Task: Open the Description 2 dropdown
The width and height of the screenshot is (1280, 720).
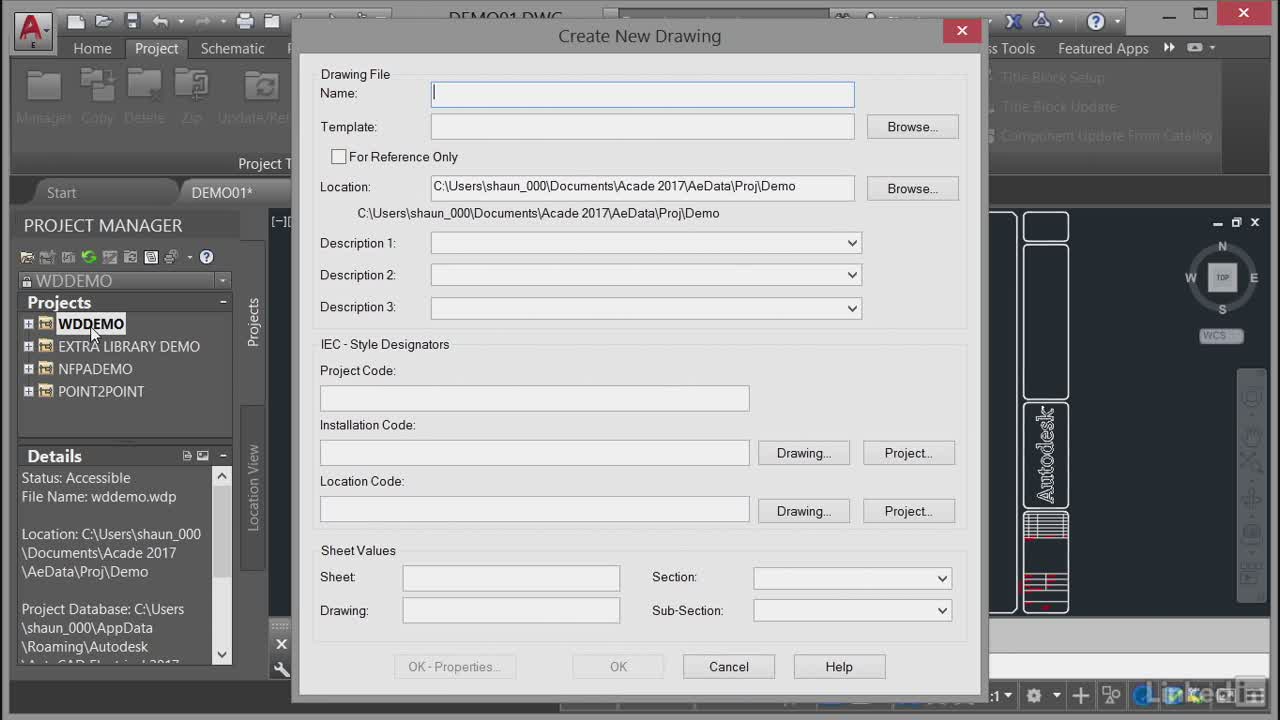Action: coord(852,275)
